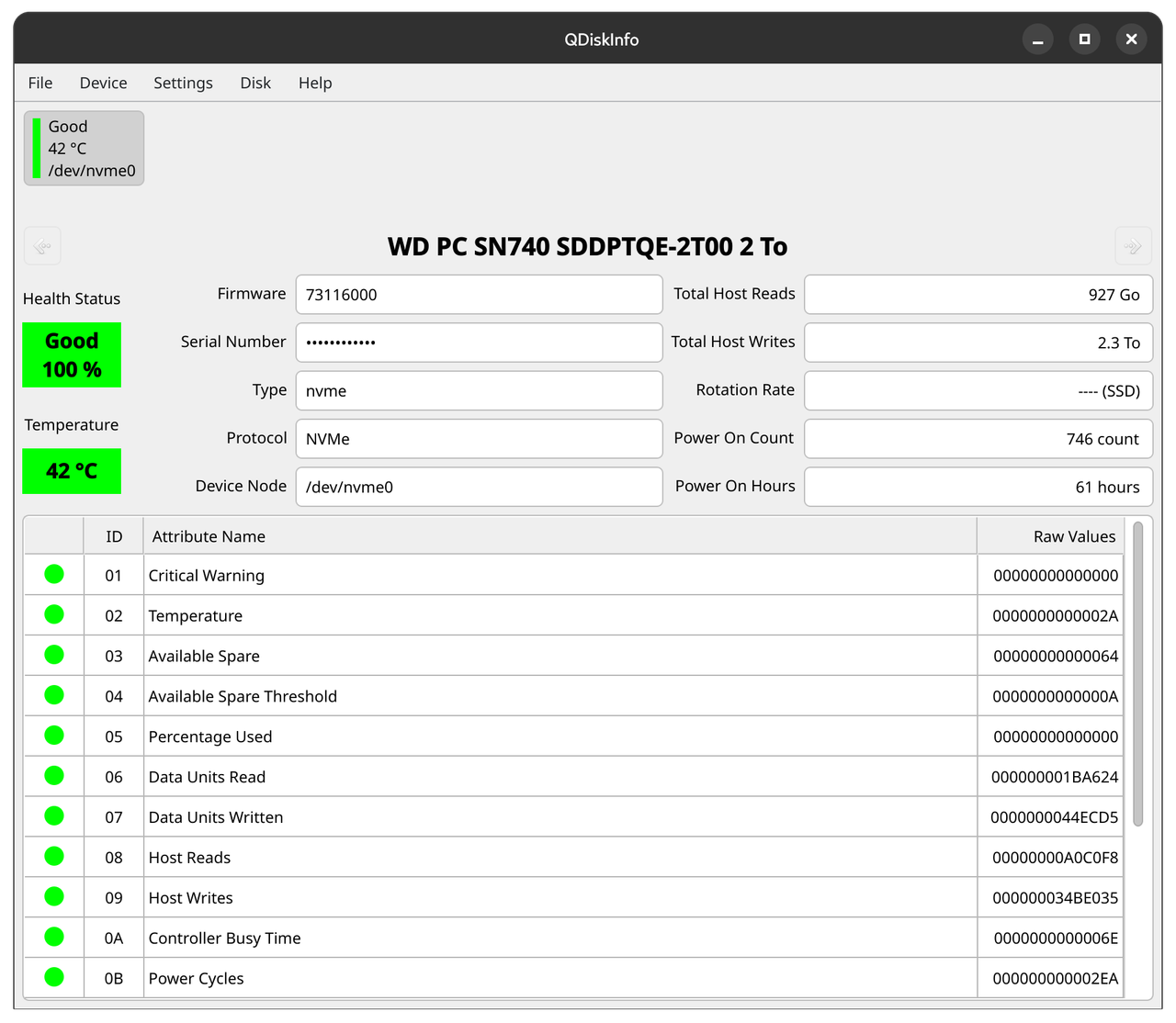Click raw value 000000001BA624

click(1055, 778)
